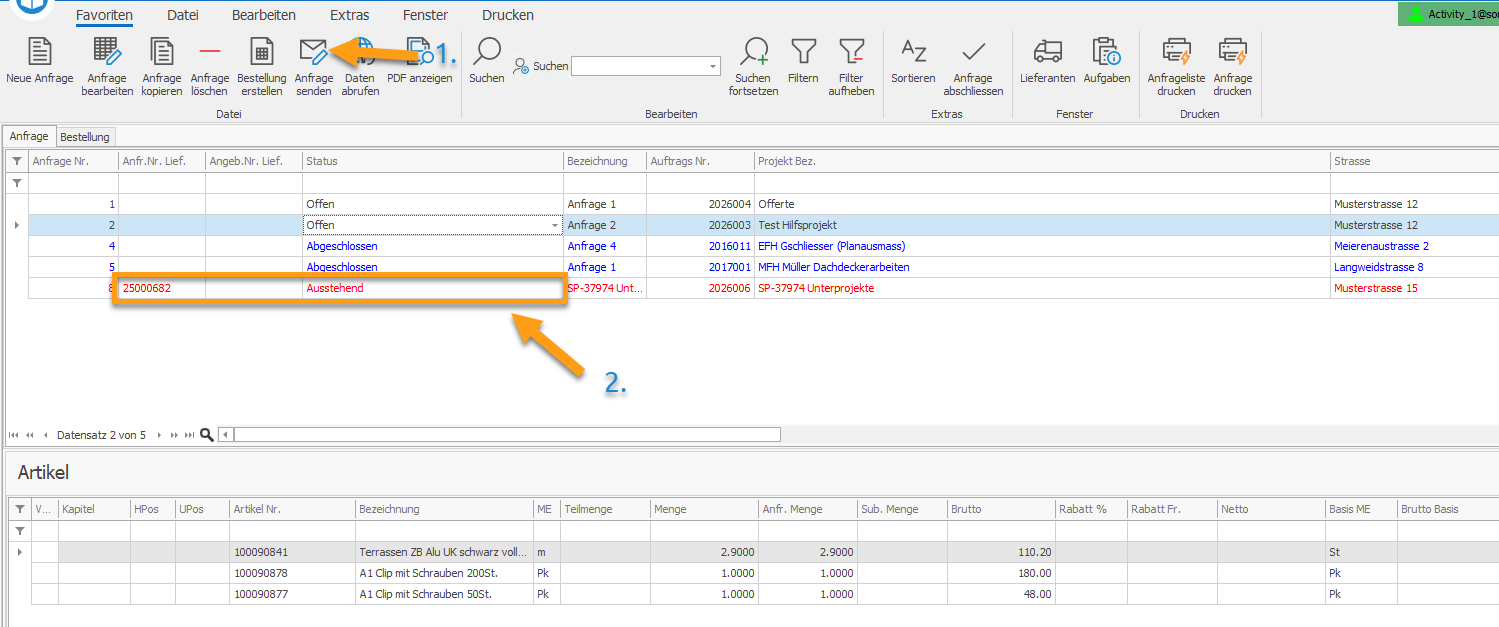This screenshot has height=627, width=1499.
Task: Sort by Anfrage Nr. column header
Action: (73, 161)
